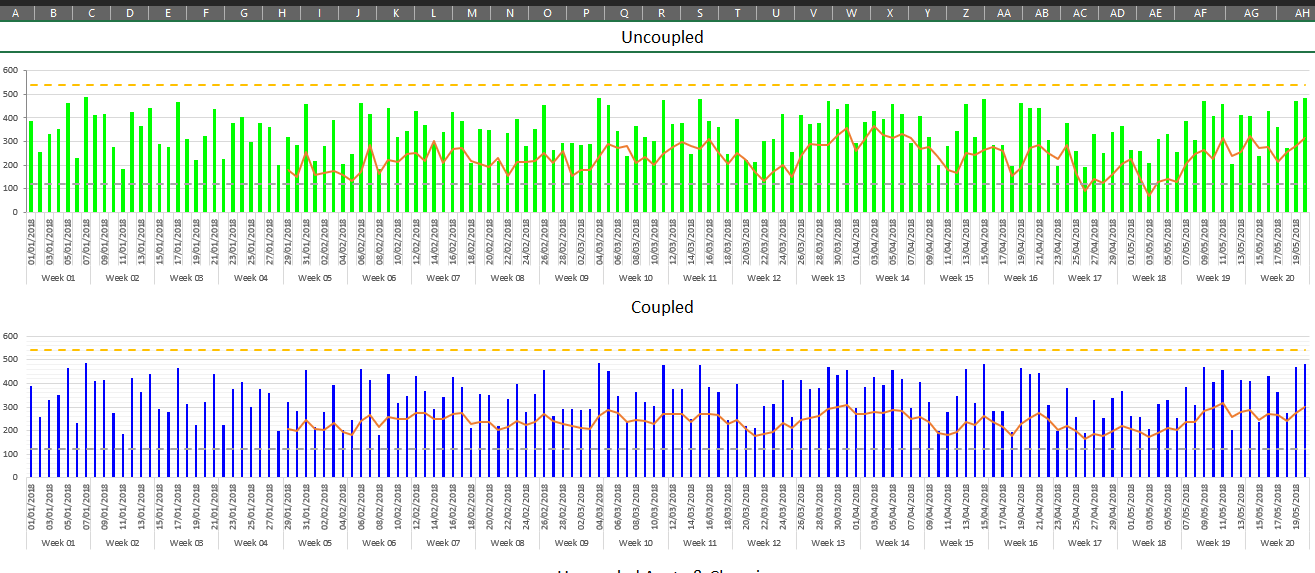
Task: Click "Week 10" label in Uncoupled chart
Action: click(x=635, y=278)
